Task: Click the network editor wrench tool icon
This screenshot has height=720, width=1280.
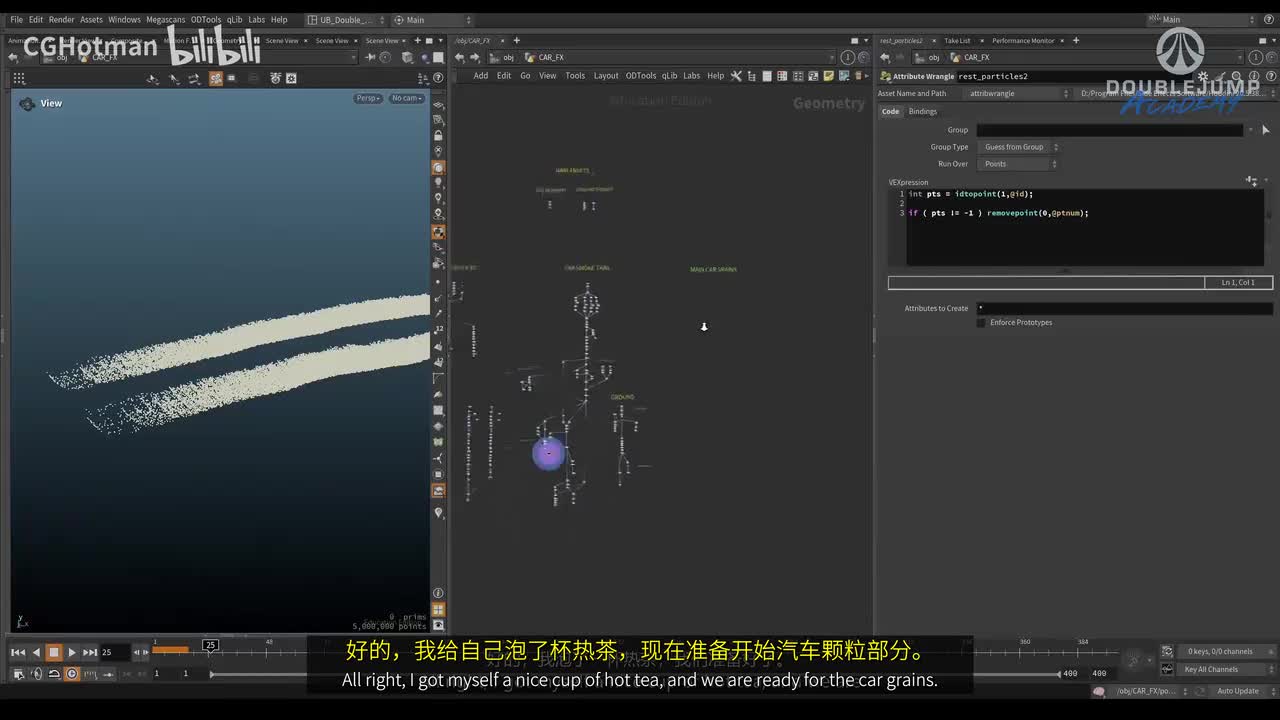Action: point(736,76)
